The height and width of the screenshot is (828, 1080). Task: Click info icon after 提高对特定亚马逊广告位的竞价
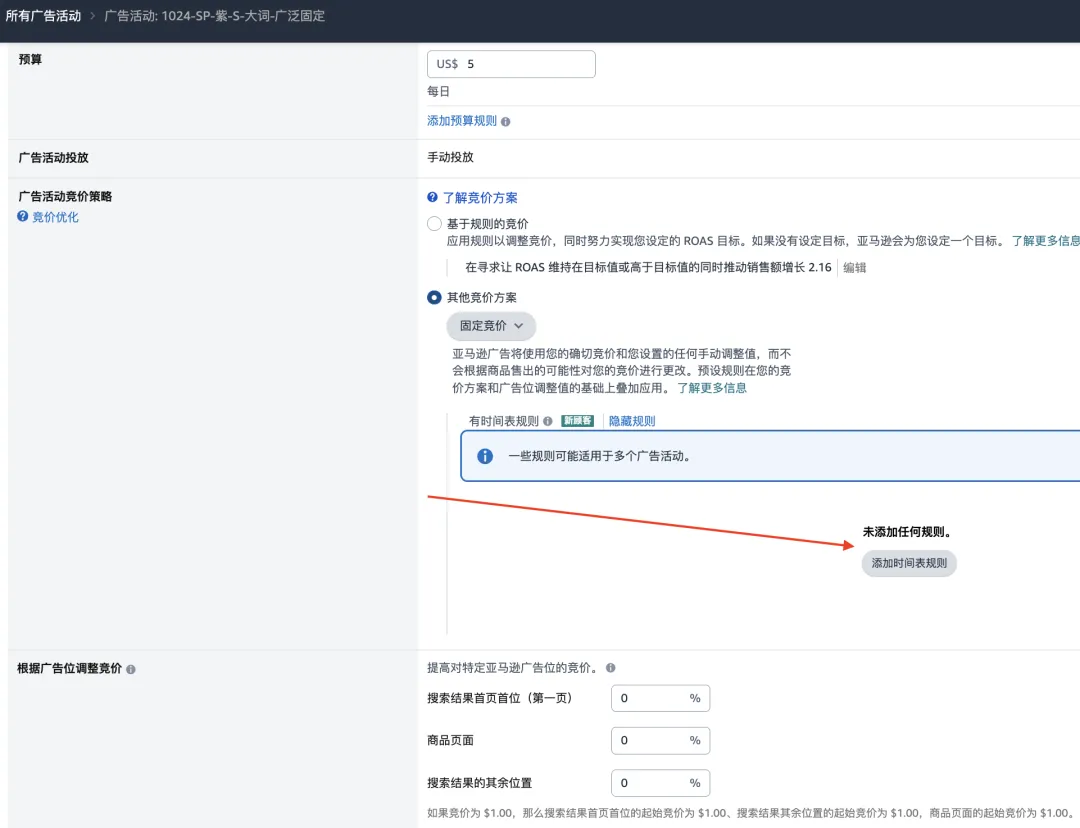[610, 667]
